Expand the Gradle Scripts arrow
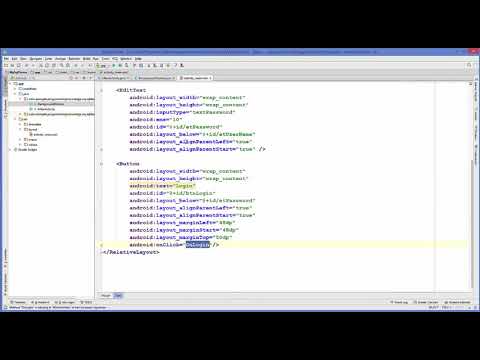Screen dimensions: 480x360 [11, 150]
